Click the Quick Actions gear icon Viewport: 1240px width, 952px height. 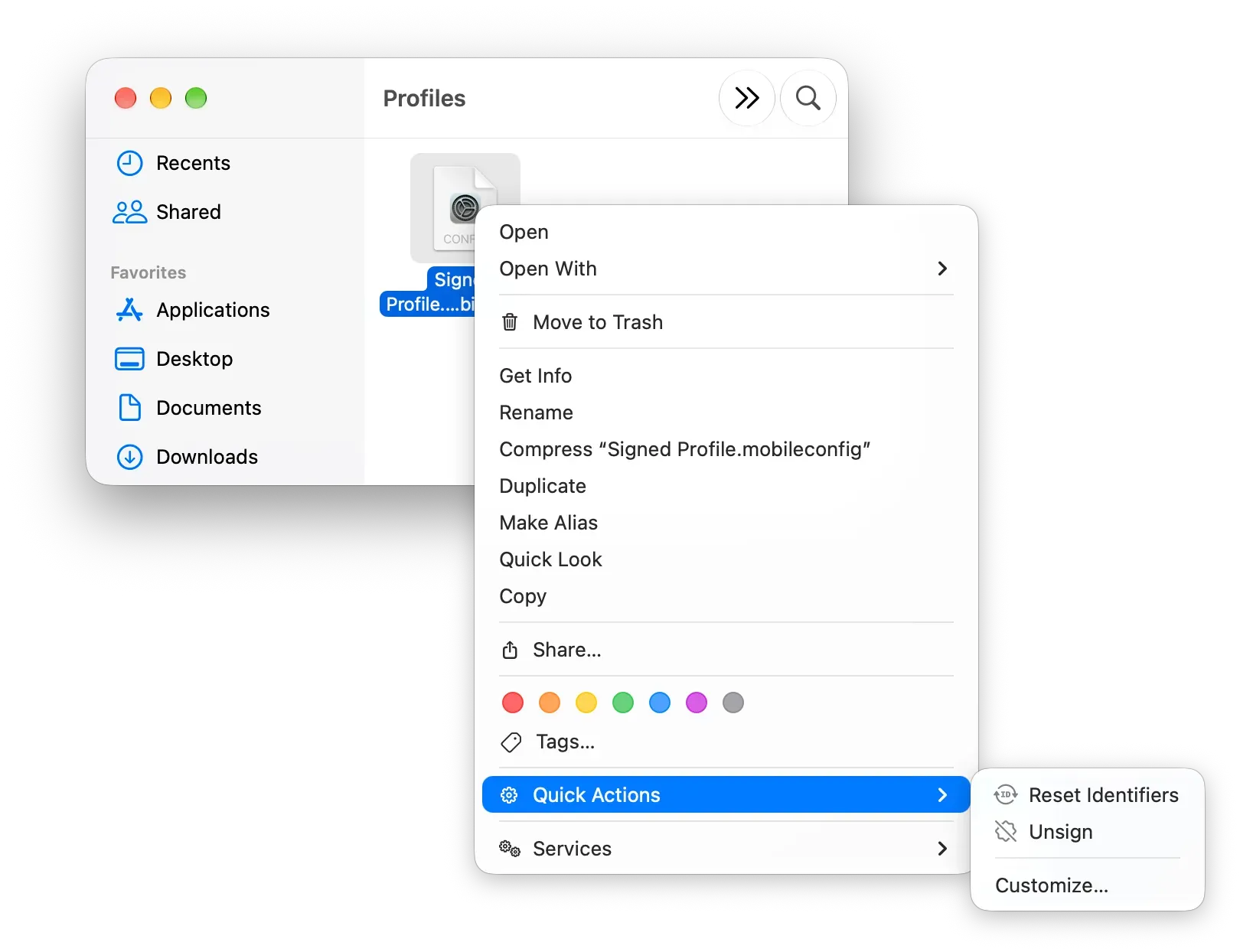coord(509,795)
